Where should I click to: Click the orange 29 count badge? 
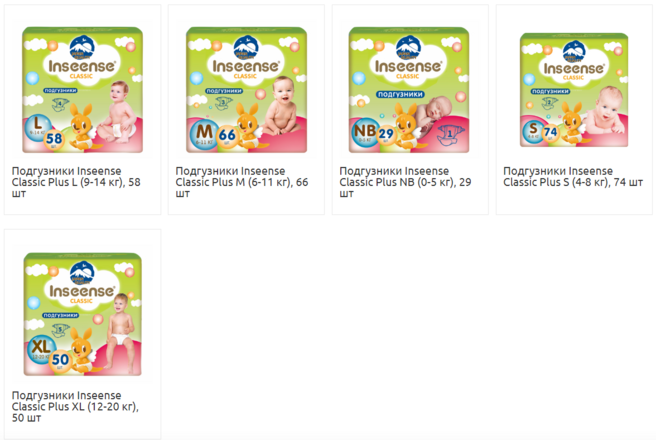coord(386,134)
